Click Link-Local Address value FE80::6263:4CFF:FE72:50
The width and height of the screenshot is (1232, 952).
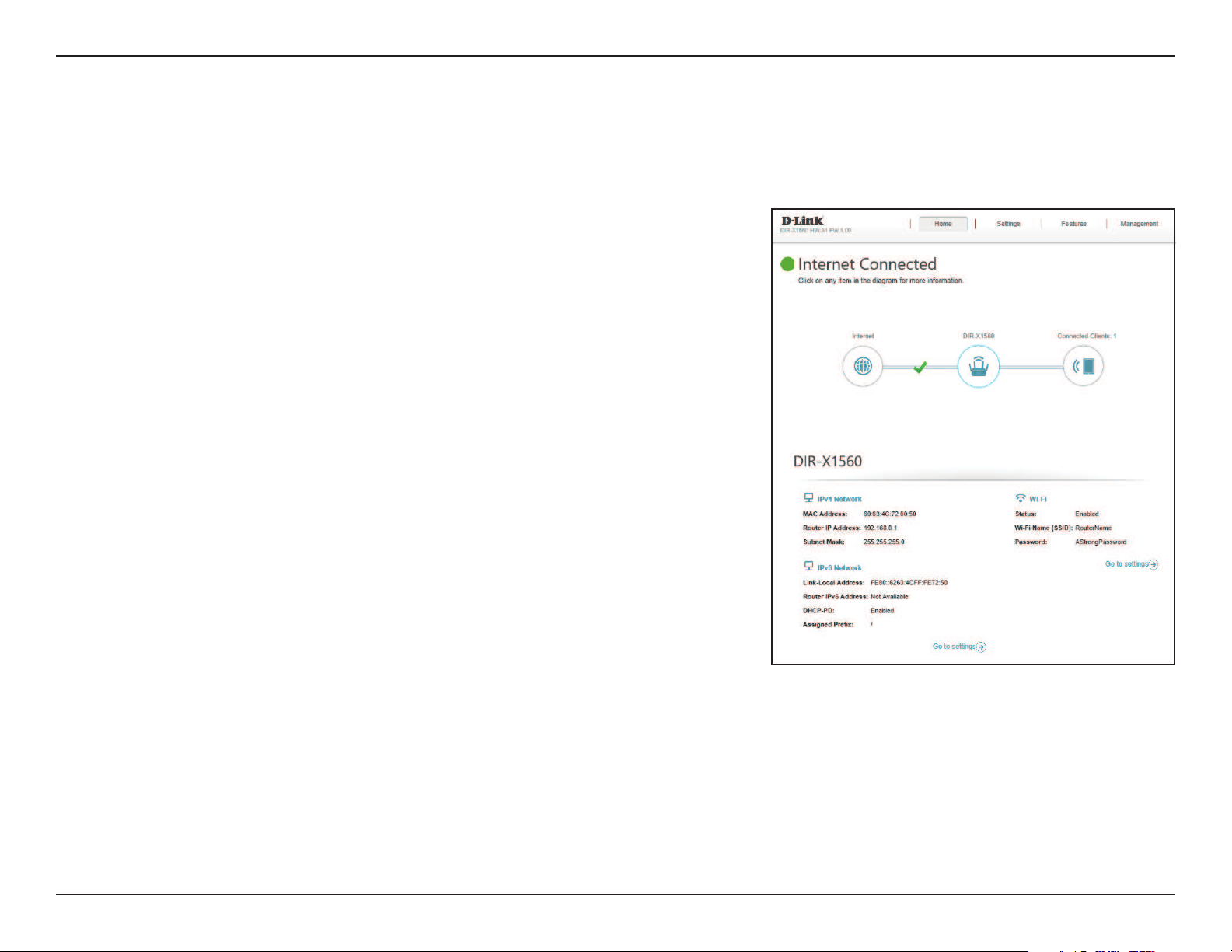(909, 582)
